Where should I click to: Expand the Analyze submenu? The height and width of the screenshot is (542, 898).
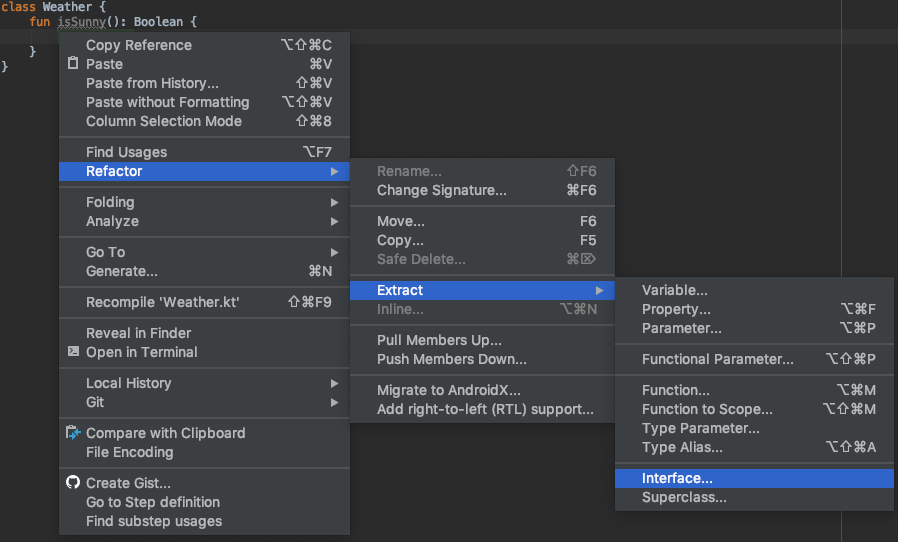coord(113,221)
